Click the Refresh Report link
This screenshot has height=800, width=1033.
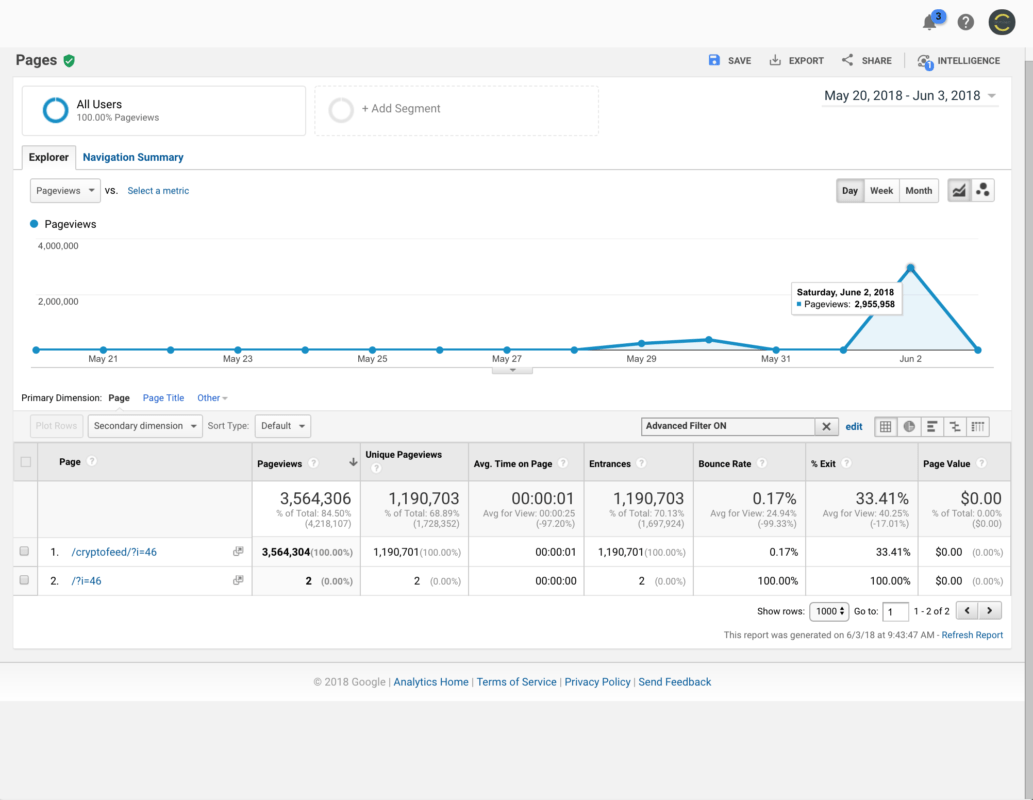[971, 634]
